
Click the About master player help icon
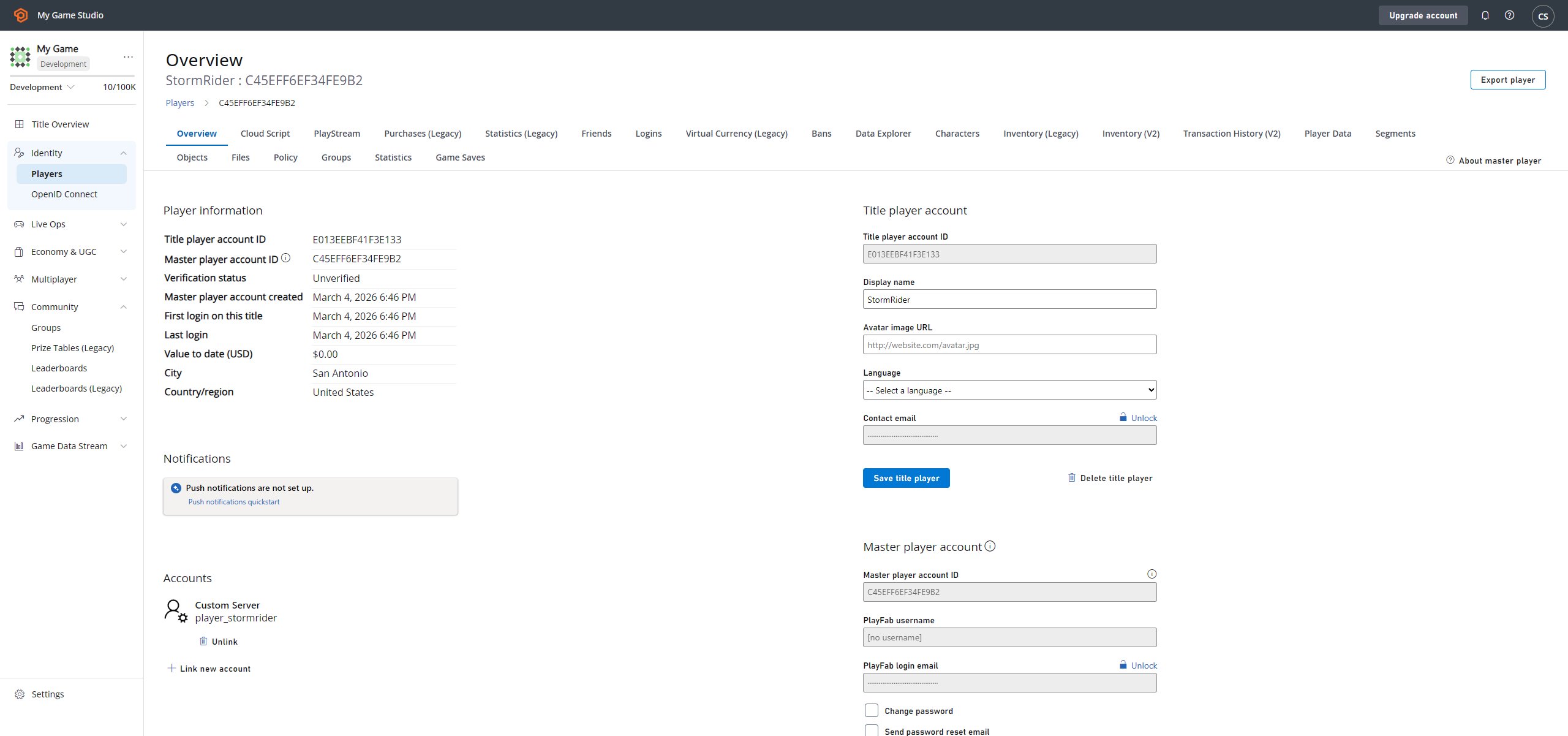pyautogui.click(x=1450, y=160)
